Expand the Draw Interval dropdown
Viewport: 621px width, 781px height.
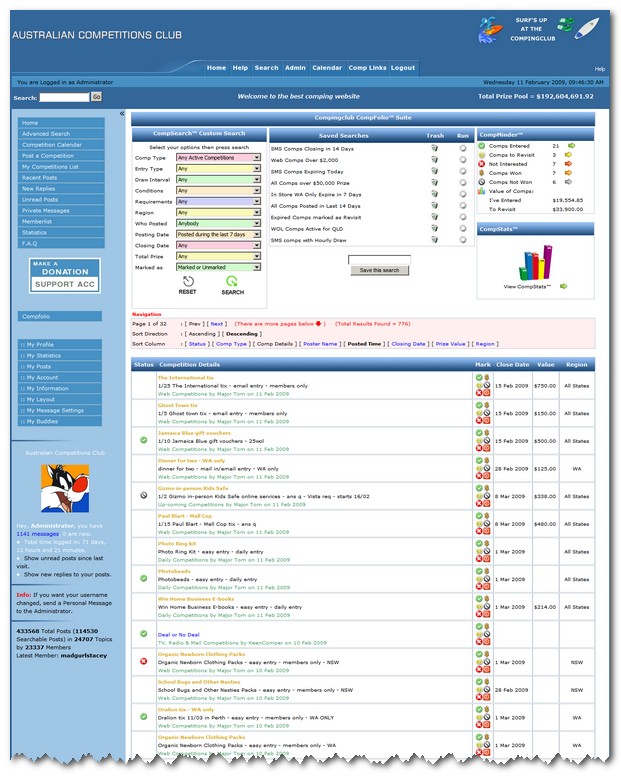219,179
